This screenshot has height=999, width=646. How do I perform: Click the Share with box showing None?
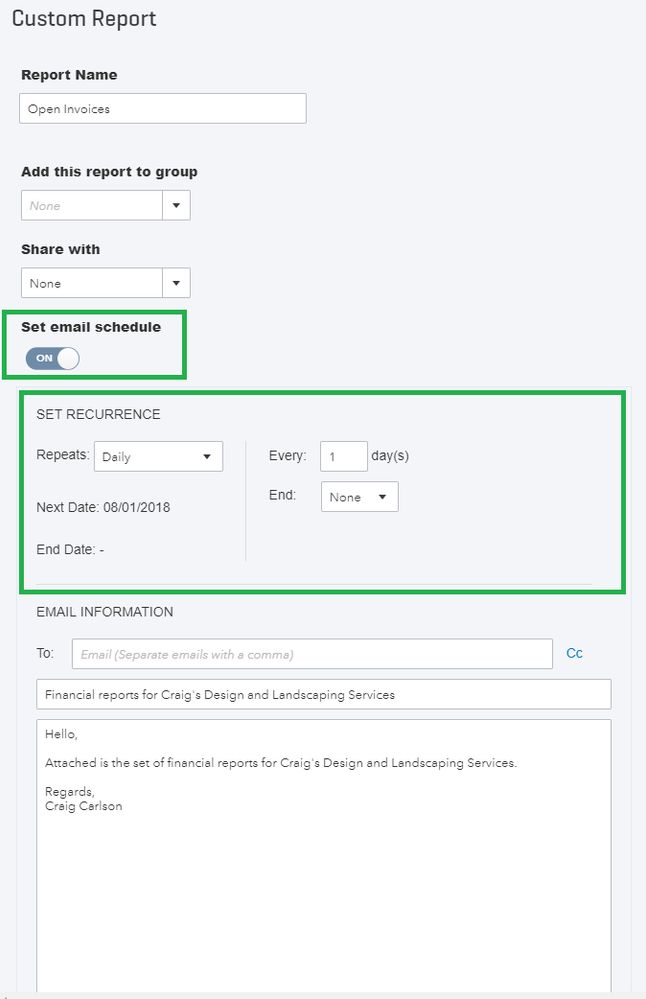click(x=92, y=284)
